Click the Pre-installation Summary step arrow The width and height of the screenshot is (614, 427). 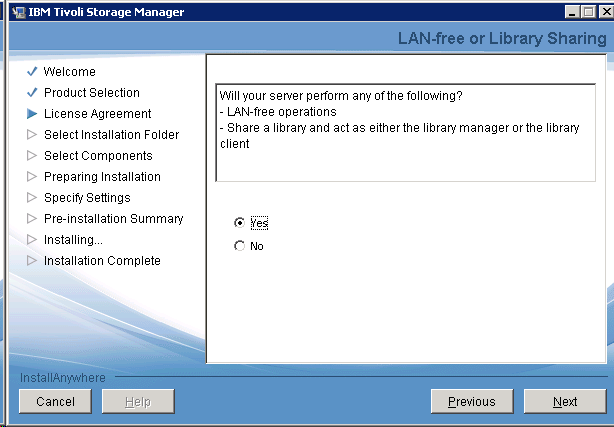[33, 219]
